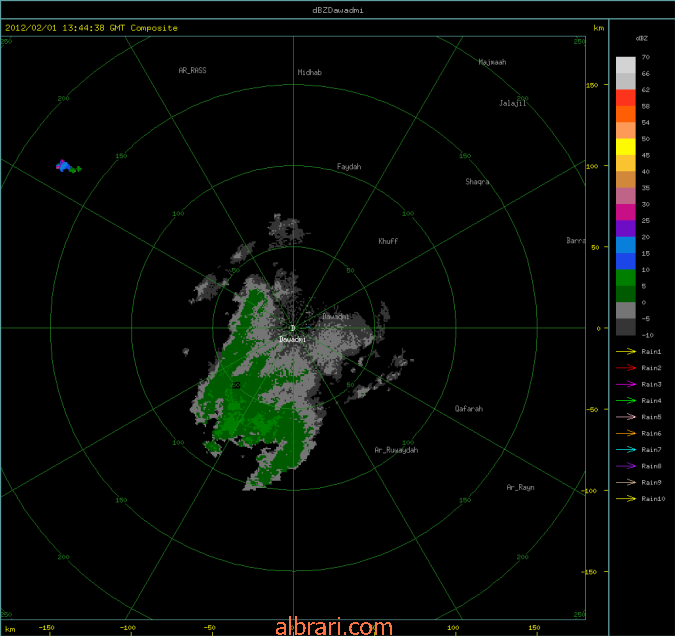
Task: Click the pale pink Rain5 arrow
Action: [626, 417]
